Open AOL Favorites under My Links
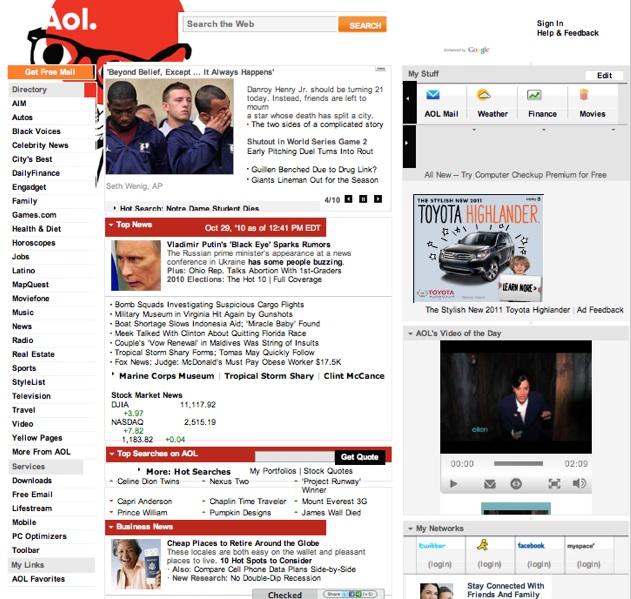Screen dimensions: 631x599 coord(38,579)
